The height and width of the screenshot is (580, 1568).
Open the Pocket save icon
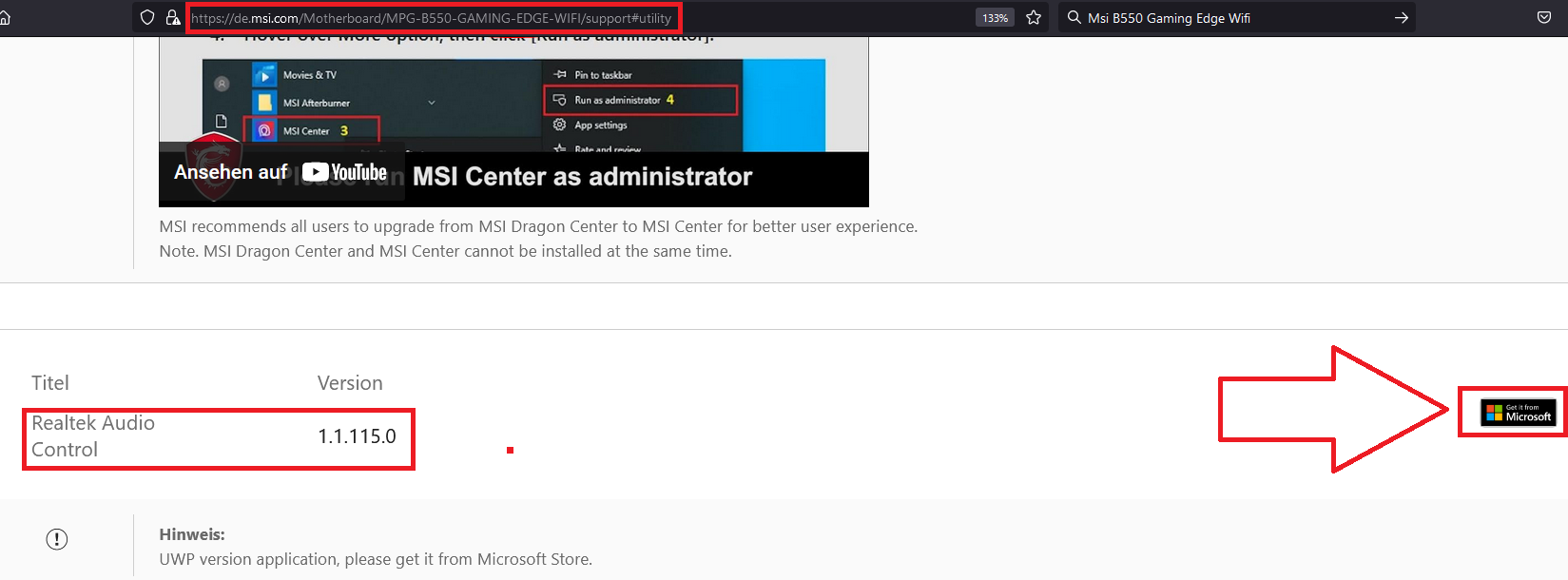tap(1544, 17)
